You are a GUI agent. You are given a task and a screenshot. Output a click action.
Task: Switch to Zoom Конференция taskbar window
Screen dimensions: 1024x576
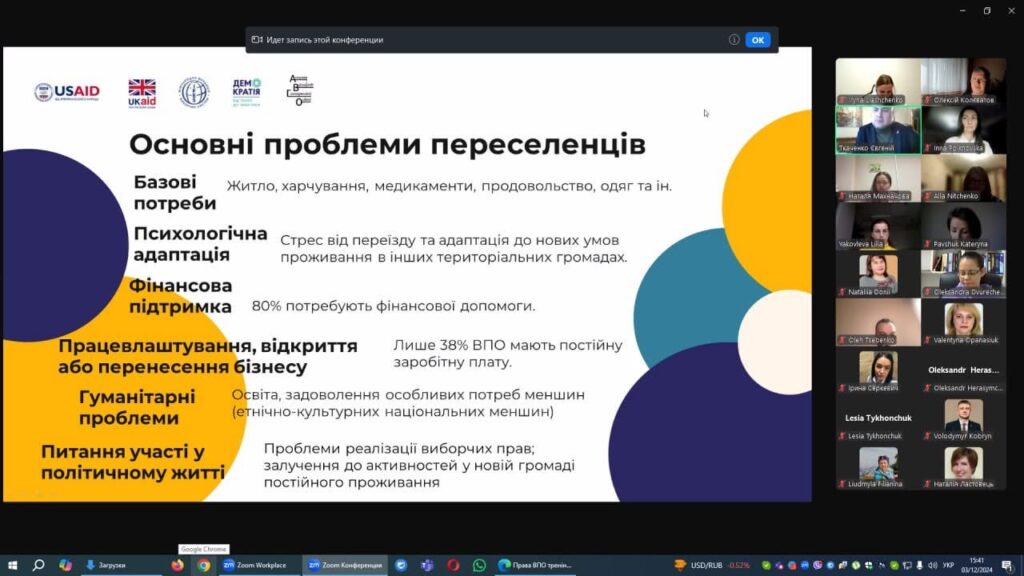click(345, 565)
